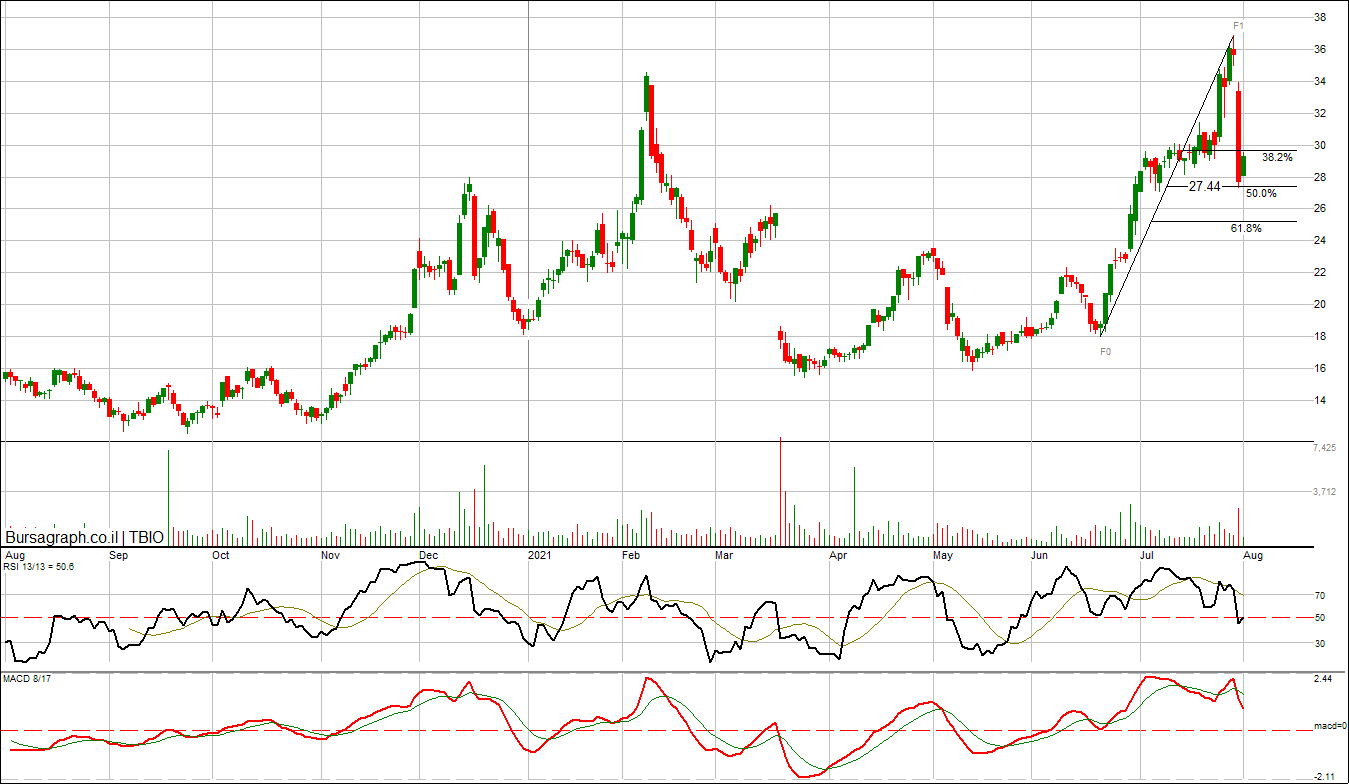Click the Mar month label on the time axis

pyautogui.click(x=724, y=554)
